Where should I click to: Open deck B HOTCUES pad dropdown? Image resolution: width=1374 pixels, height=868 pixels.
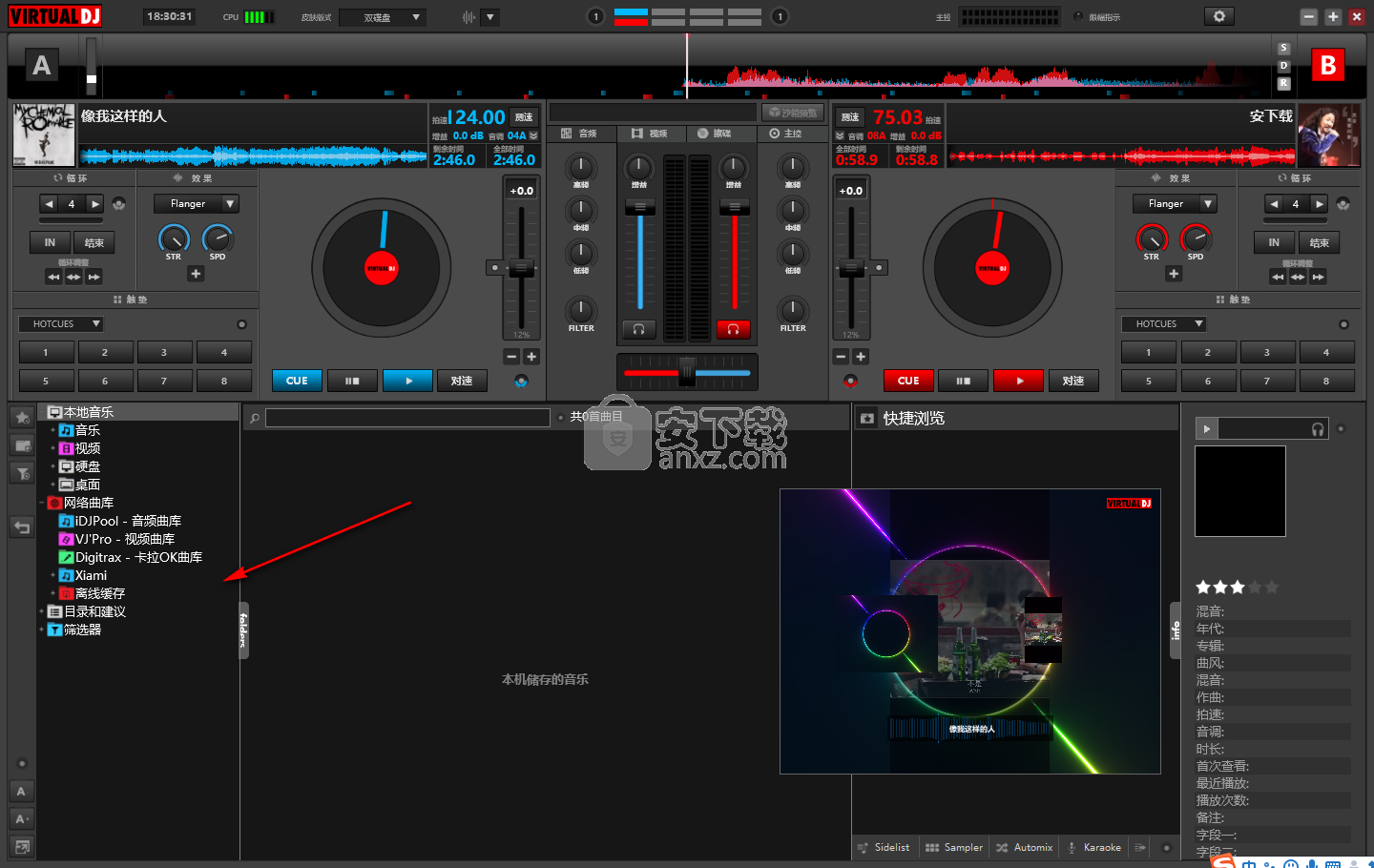click(x=1164, y=324)
